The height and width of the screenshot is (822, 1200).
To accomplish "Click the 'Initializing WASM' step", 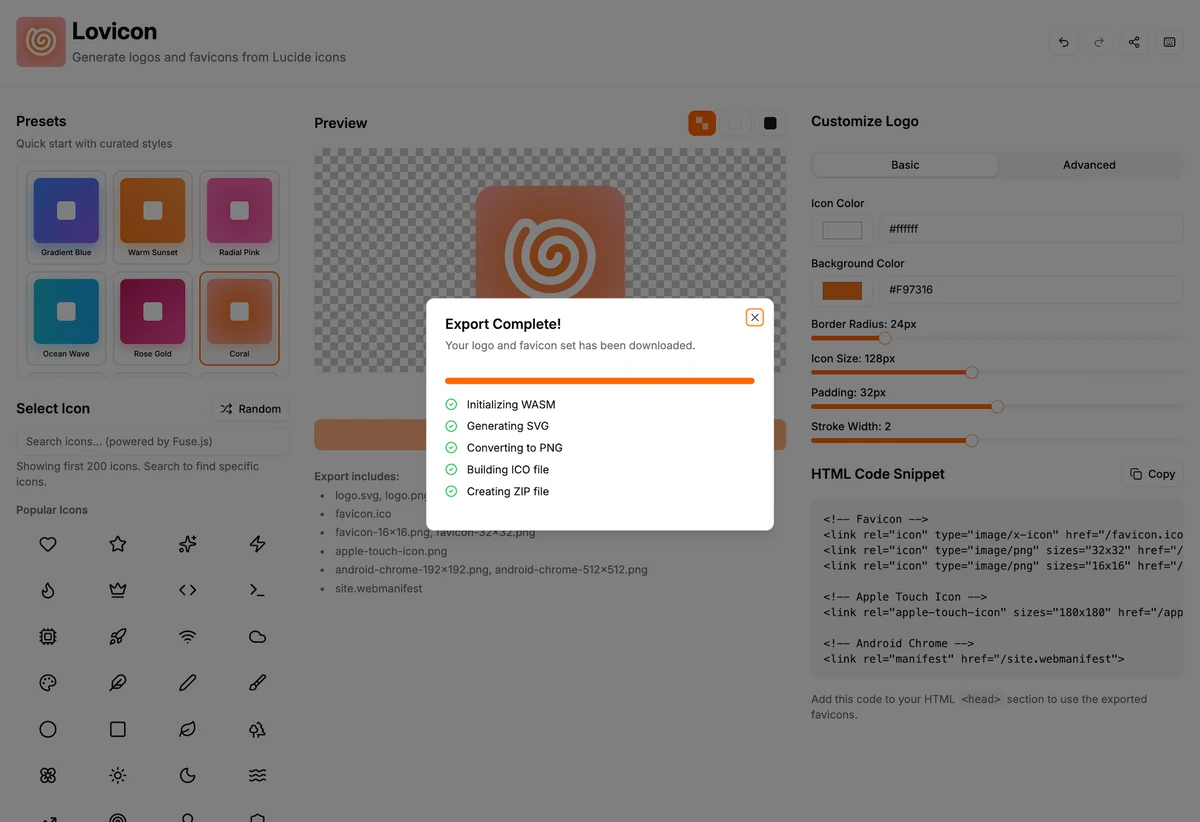I will 511,405.
